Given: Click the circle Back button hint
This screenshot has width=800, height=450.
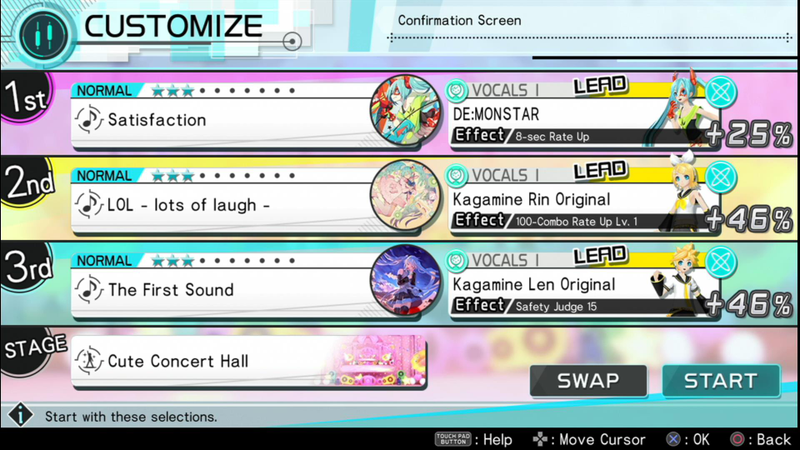Looking at the screenshot, I should click(760, 439).
